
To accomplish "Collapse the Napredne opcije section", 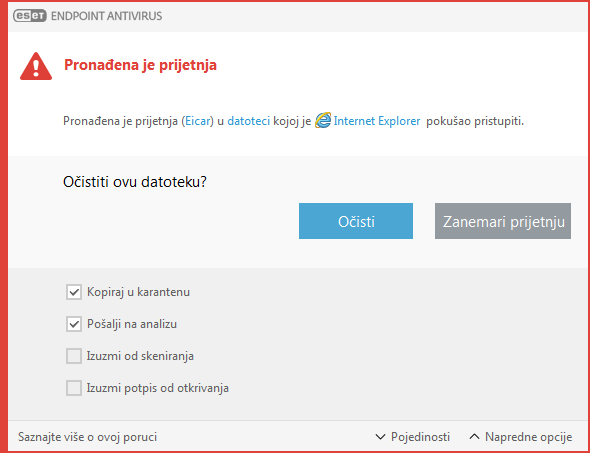I will pos(521,437).
